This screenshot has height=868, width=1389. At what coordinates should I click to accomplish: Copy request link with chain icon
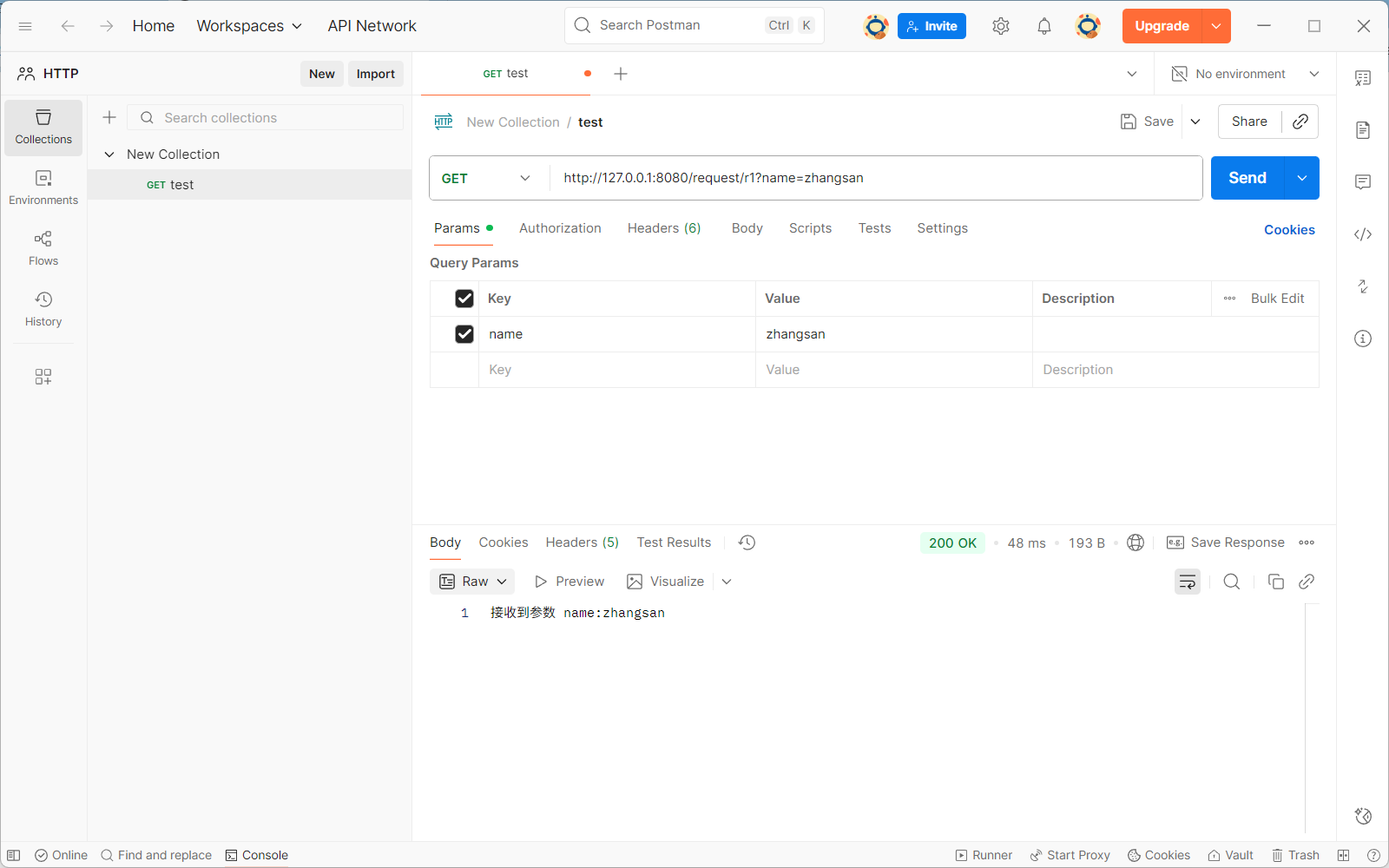1300,122
